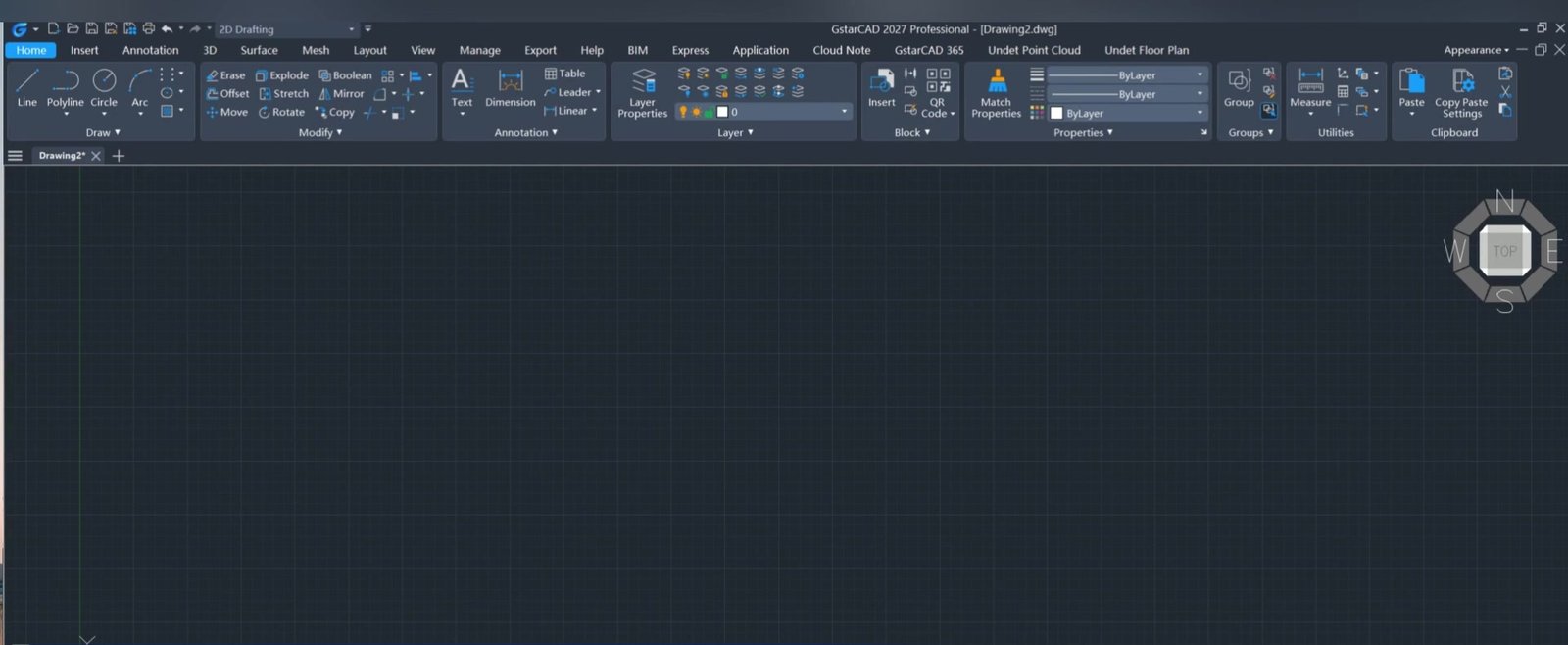
Task: Click the Match Properties brush
Action: [997, 93]
